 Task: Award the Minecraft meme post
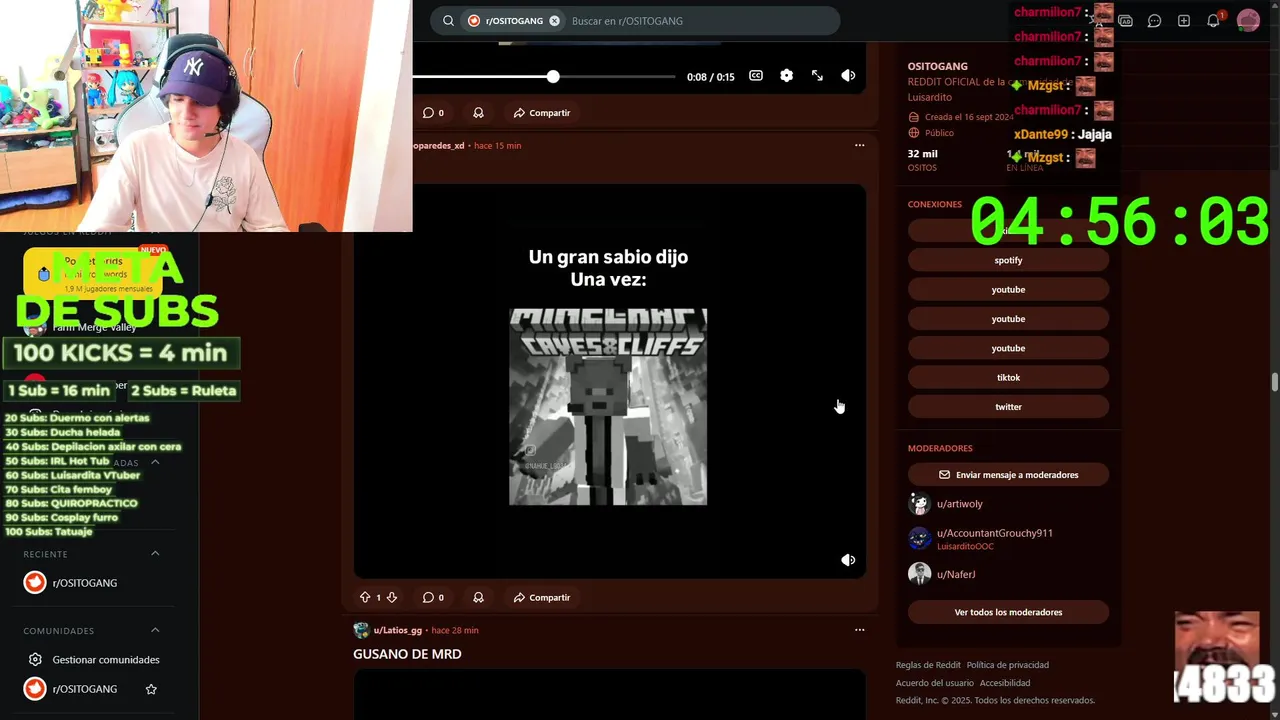click(x=478, y=597)
